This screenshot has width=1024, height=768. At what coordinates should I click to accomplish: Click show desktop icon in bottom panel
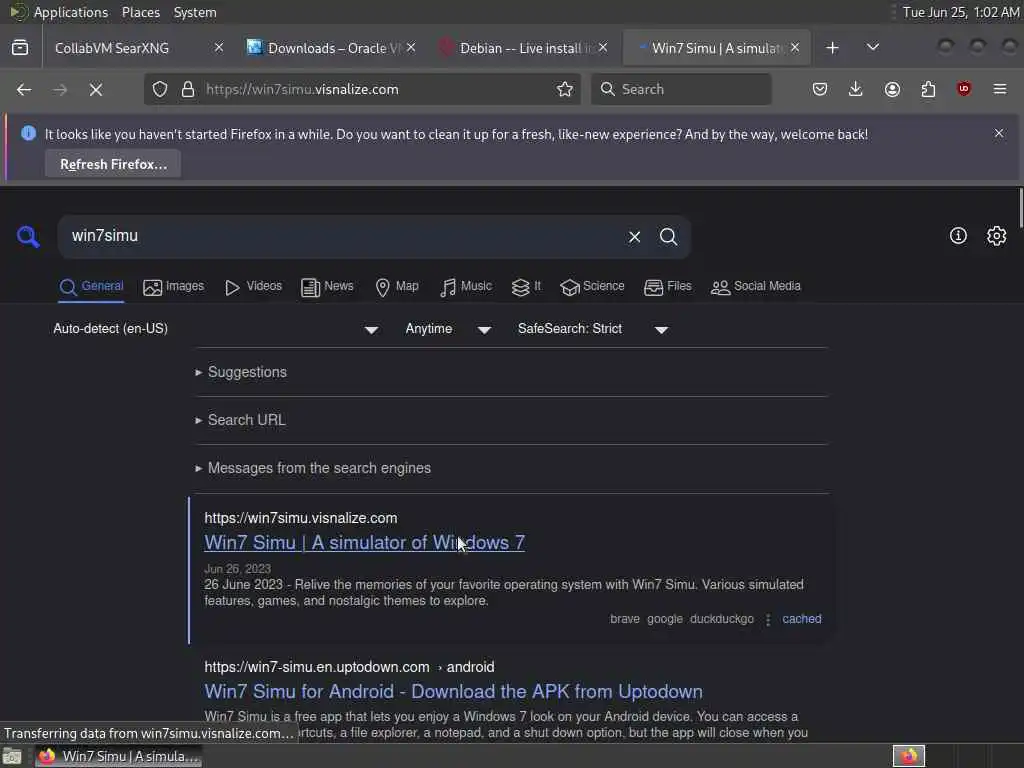(x=12, y=756)
